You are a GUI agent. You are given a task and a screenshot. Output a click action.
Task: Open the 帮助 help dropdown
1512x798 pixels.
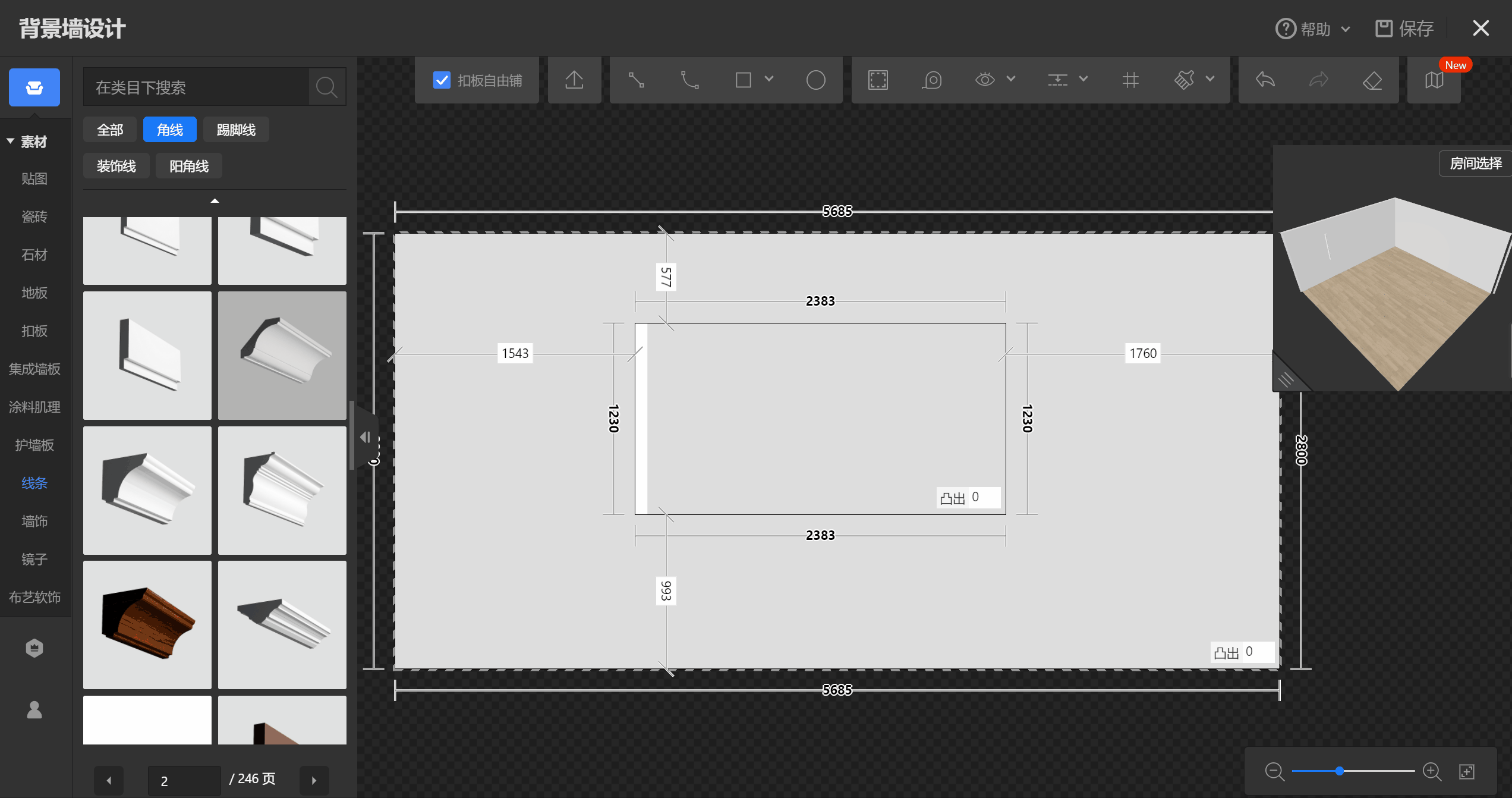[1313, 29]
